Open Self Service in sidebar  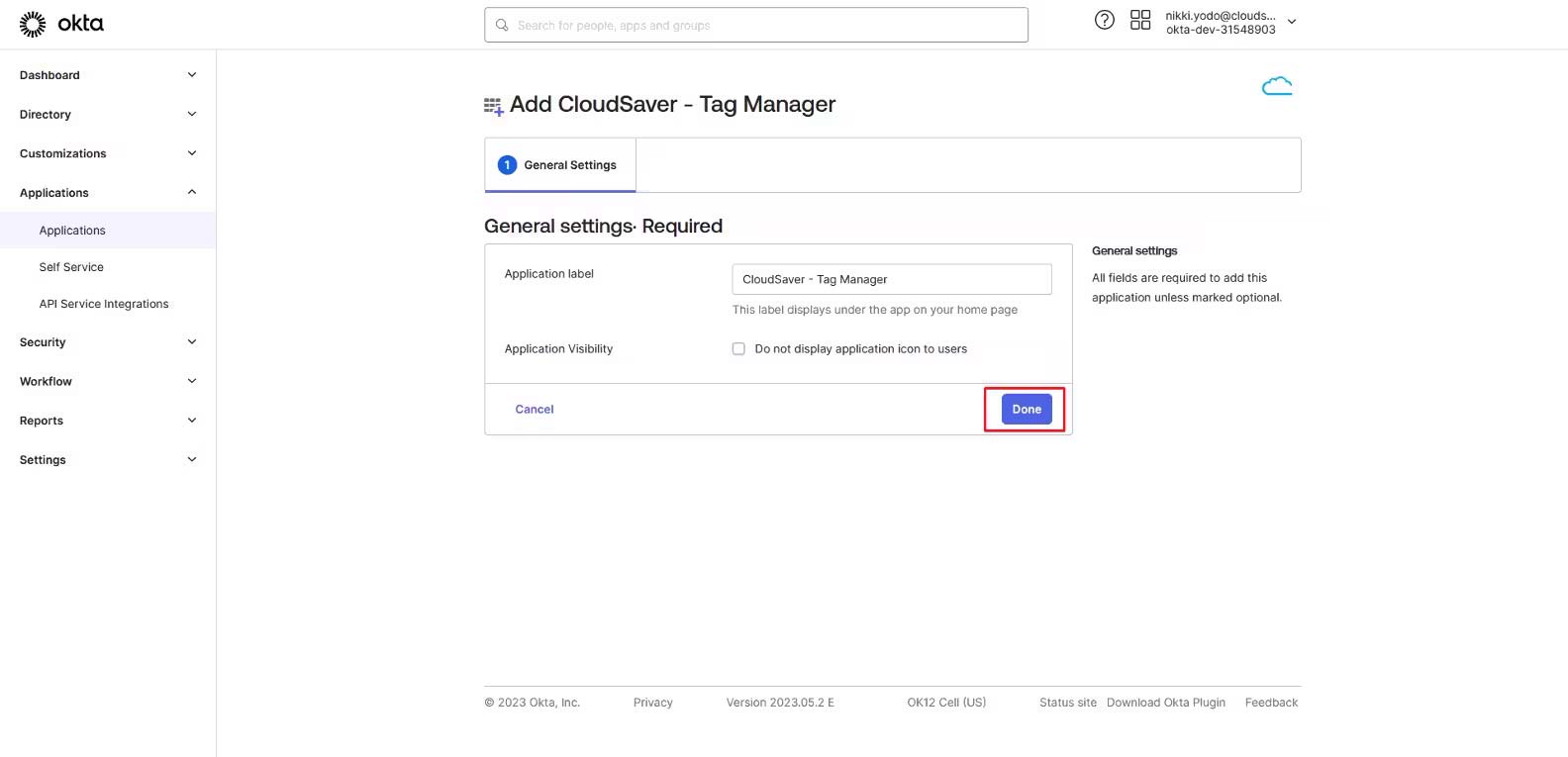(71, 267)
